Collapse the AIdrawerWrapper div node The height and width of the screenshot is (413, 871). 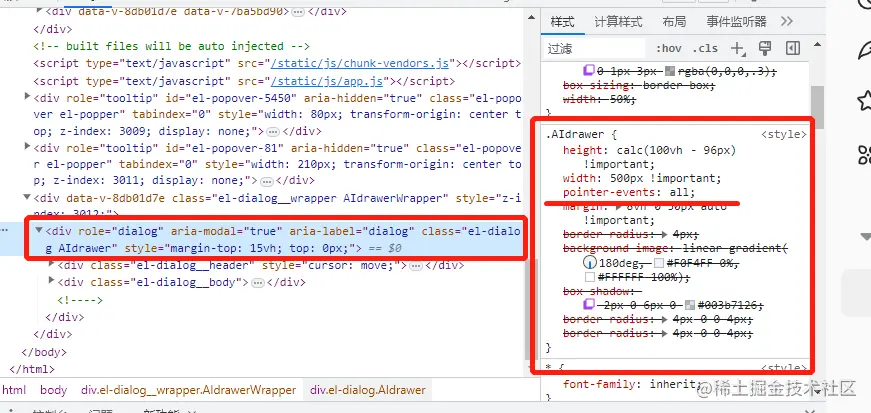coord(27,197)
